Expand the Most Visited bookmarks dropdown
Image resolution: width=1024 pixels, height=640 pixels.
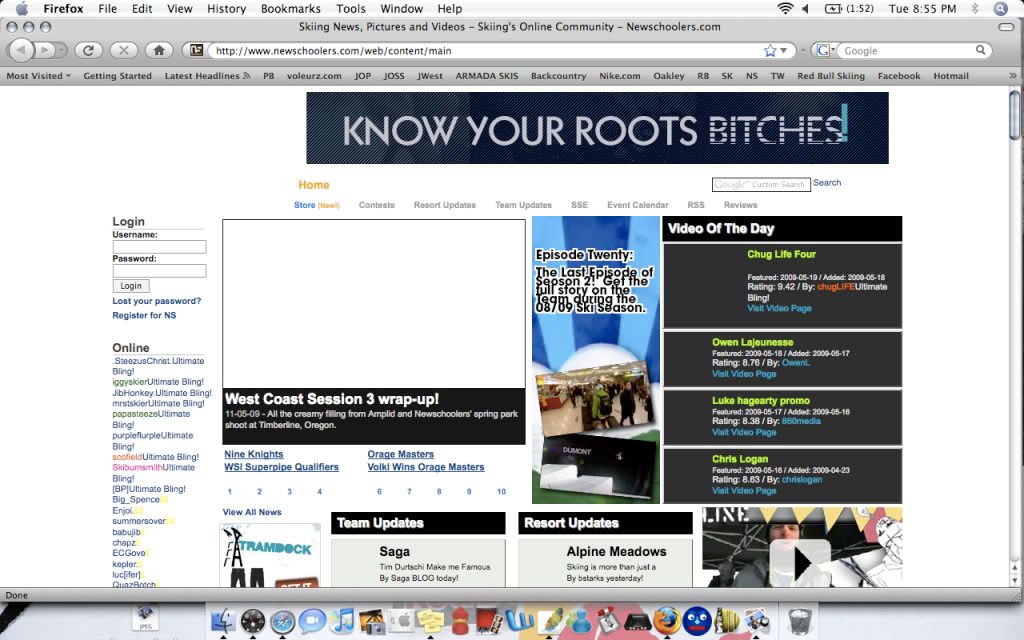(x=38, y=76)
